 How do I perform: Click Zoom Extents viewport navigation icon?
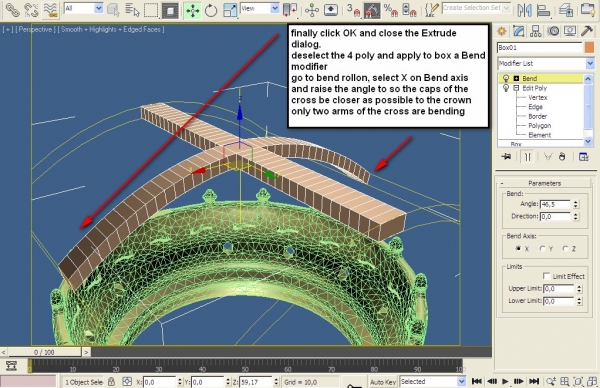[x=578, y=381]
